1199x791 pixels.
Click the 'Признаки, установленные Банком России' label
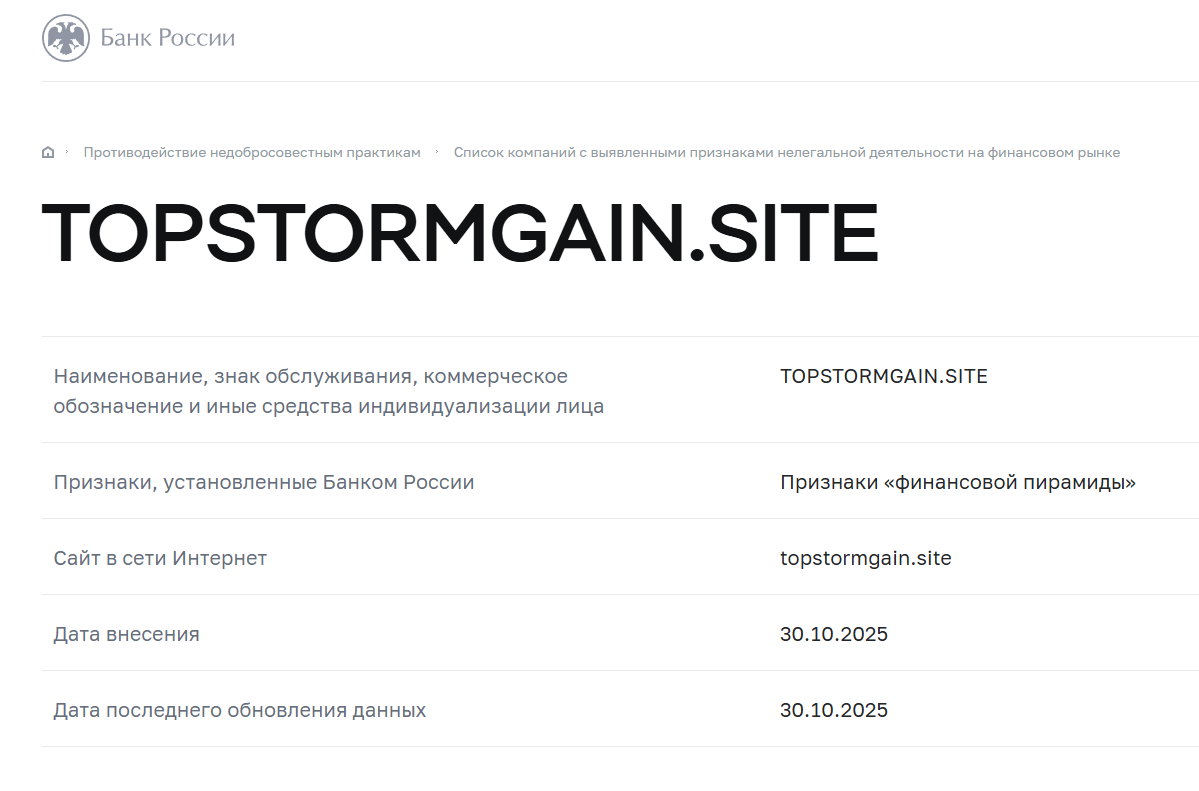(264, 482)
